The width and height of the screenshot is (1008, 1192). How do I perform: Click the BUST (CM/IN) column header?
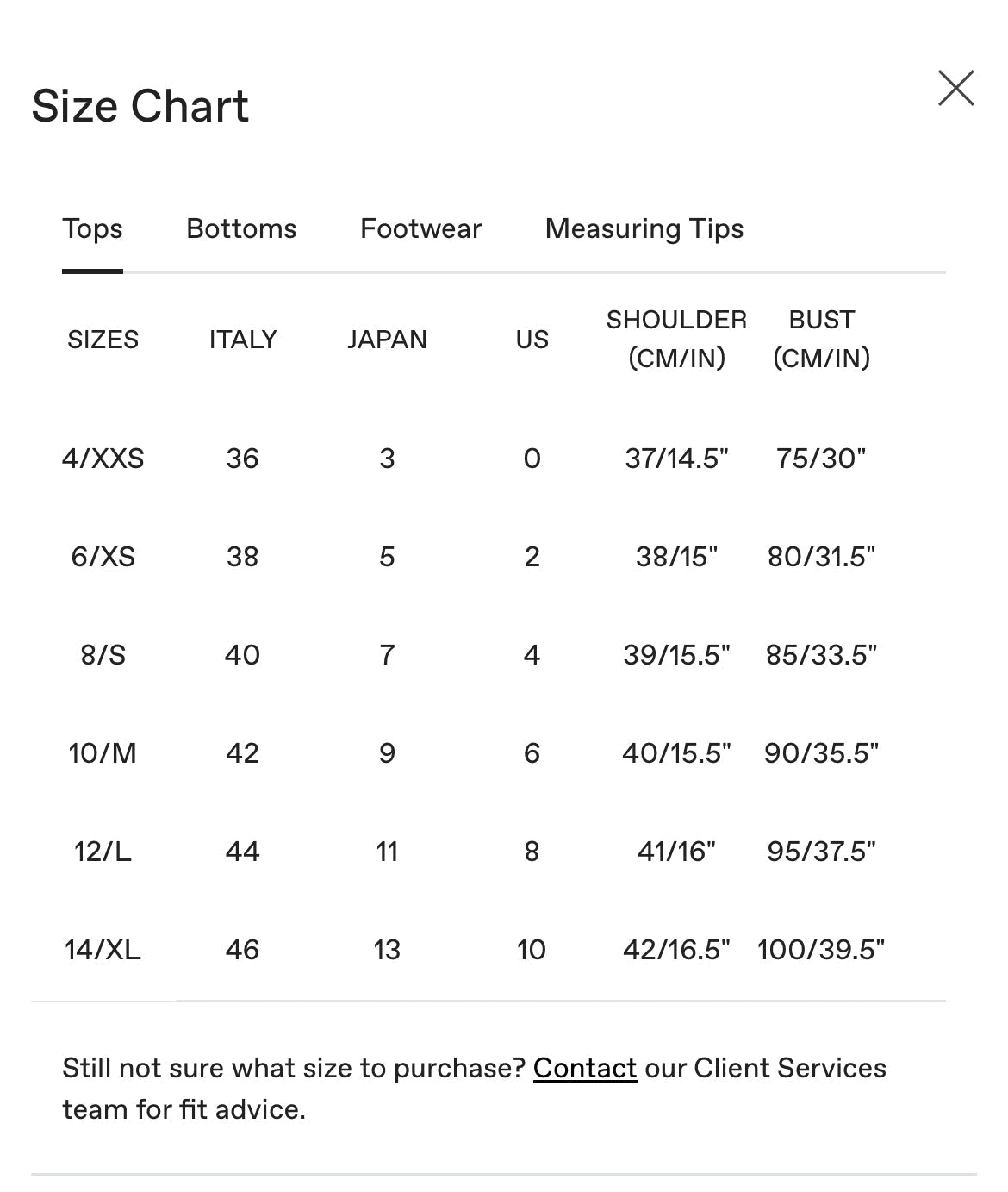tap(821, 339)
